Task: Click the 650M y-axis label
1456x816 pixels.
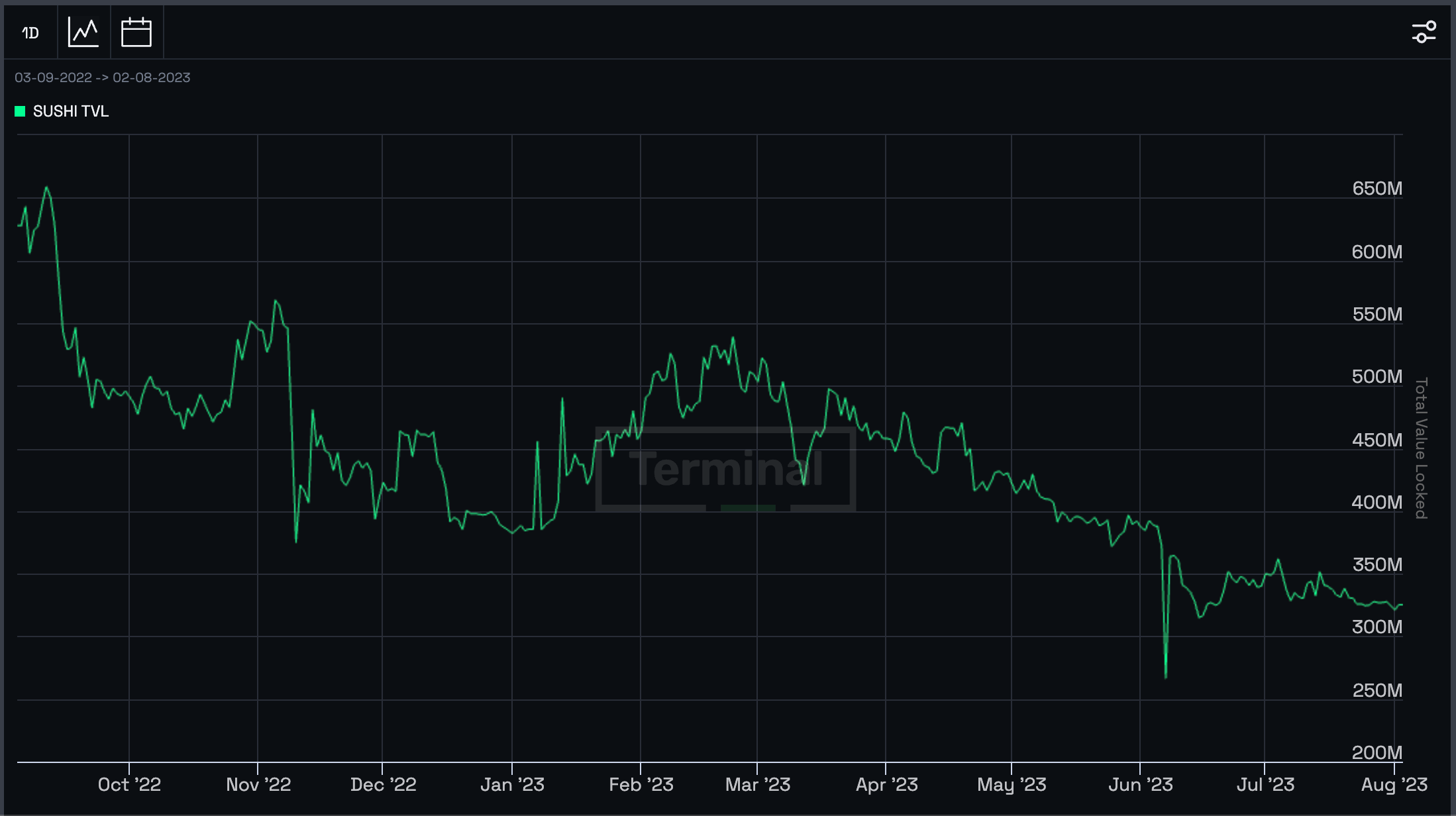Action: [x=1377, y=189]
